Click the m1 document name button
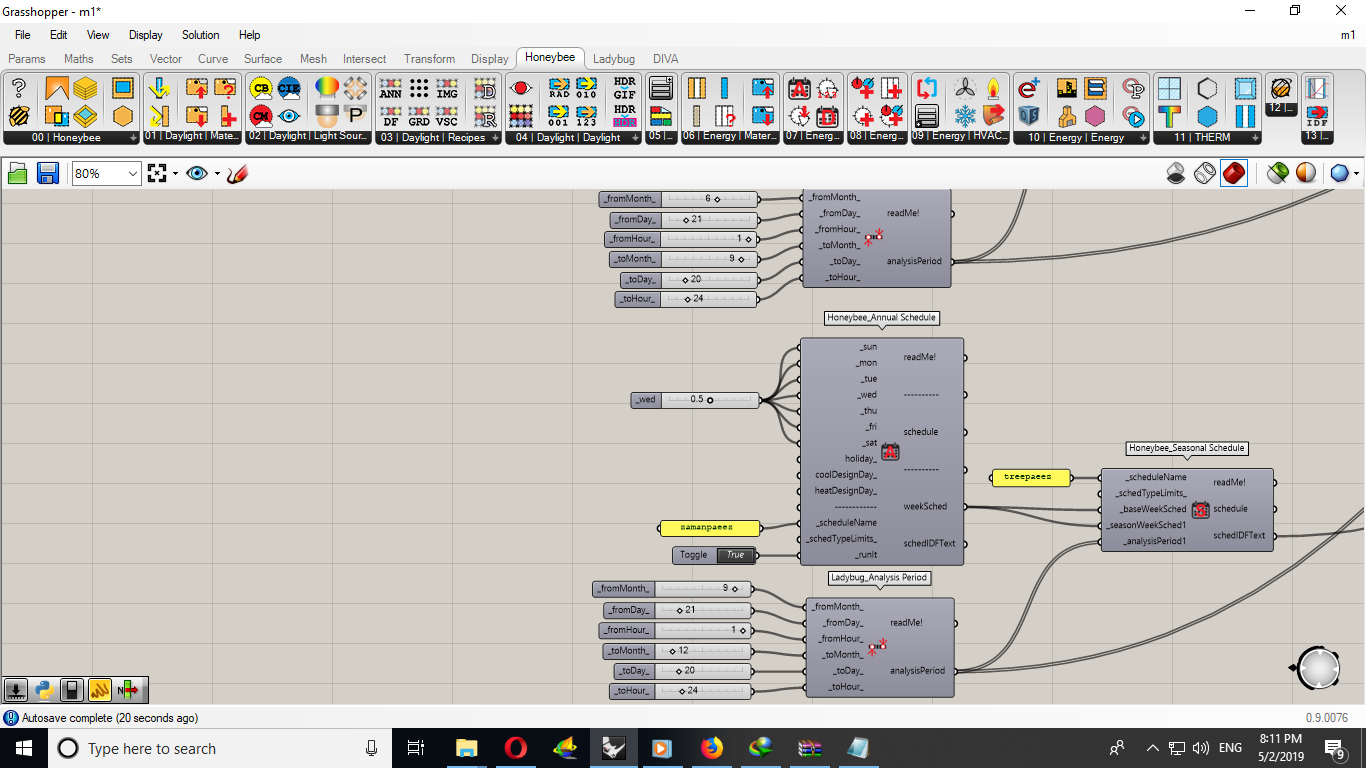This screenshot has height=768, width=1366. click(1348, 35)
